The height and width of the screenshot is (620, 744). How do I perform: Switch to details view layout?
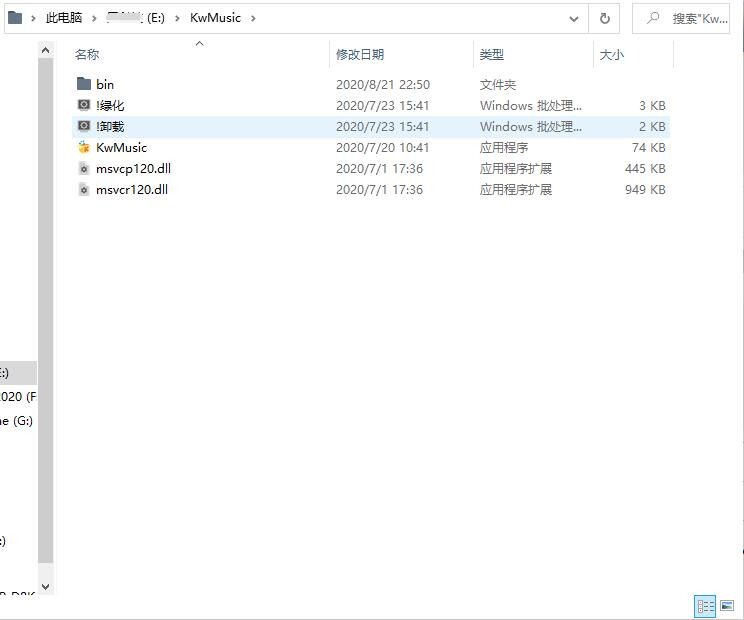click(x=705, y=606)
